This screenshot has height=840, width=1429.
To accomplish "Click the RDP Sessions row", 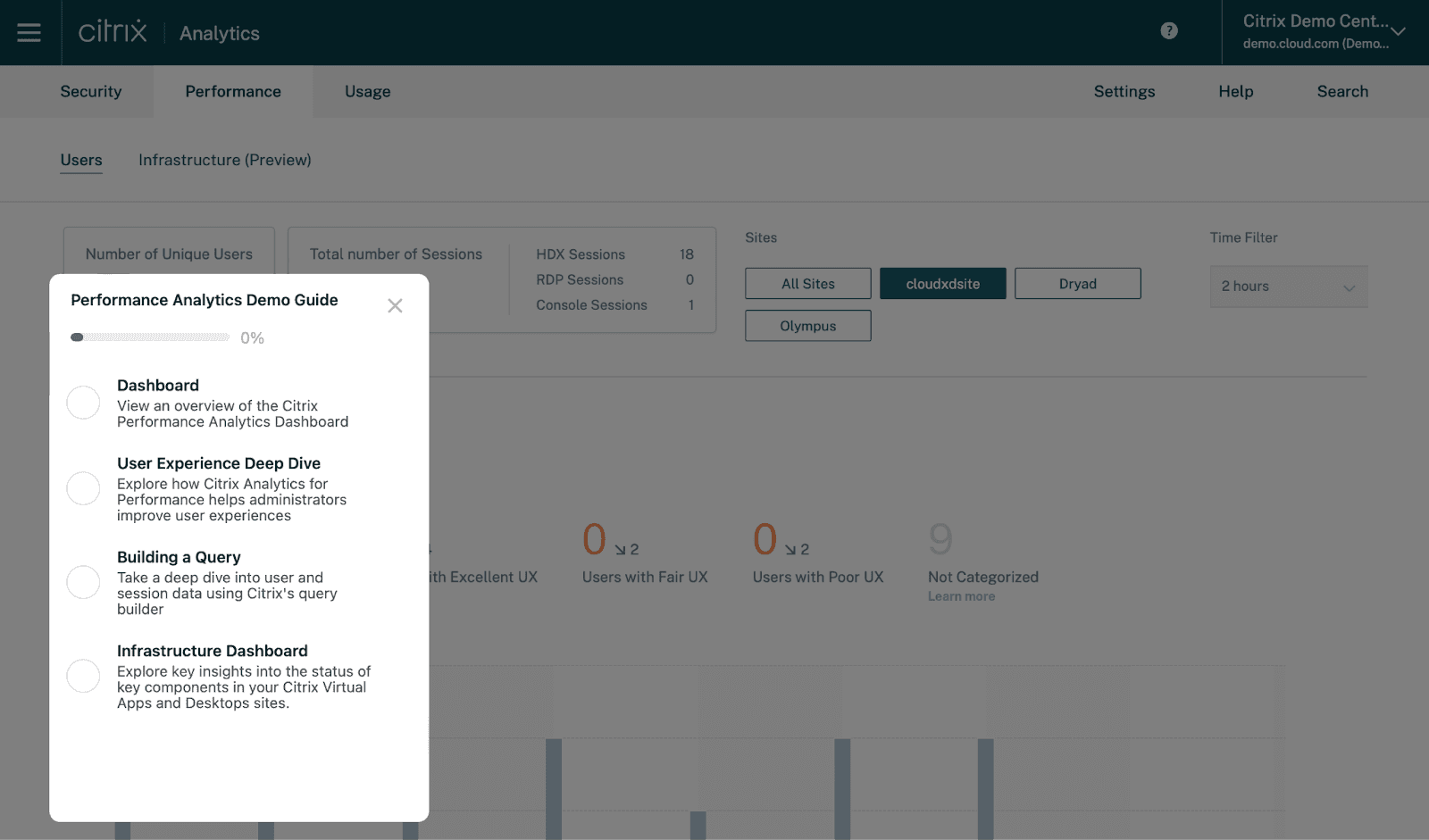I will tap(614, 279).
